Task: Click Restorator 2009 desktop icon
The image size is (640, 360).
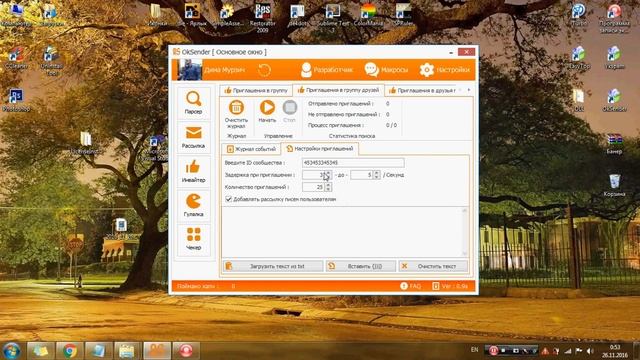Action: pyautogui.click(x=262, y=17)
